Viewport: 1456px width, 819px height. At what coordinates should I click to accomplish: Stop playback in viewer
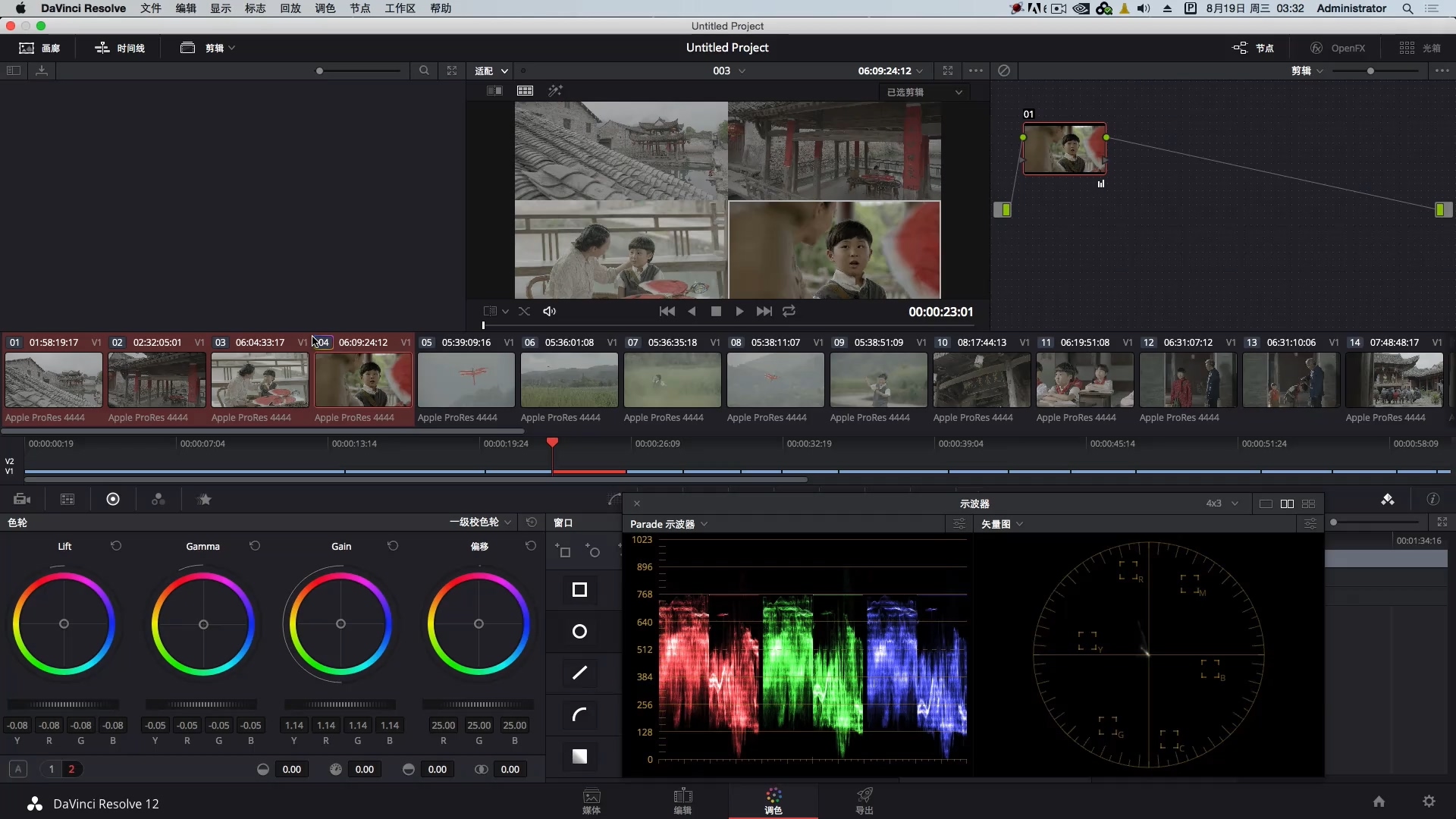tap(716, 311)
